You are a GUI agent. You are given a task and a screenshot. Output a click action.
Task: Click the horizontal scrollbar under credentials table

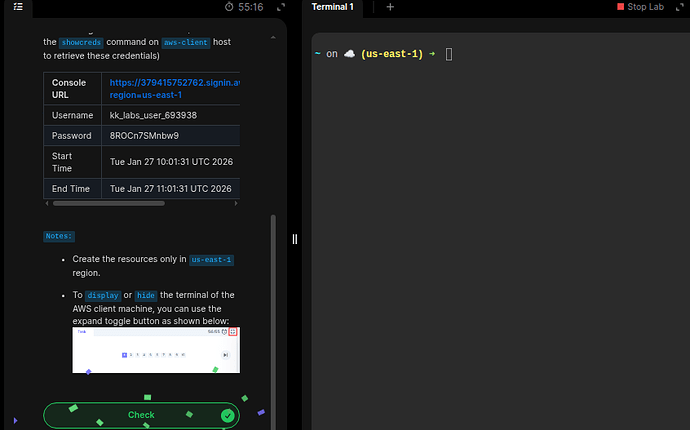pos(109,203)
